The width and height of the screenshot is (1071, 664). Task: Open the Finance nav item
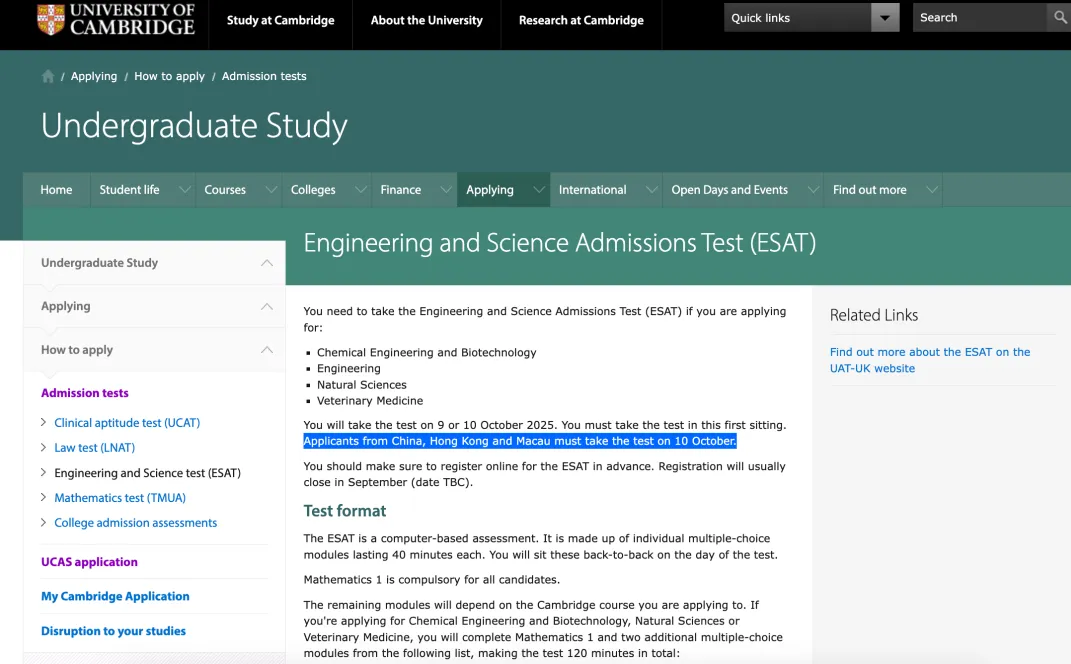coord(400,190)
